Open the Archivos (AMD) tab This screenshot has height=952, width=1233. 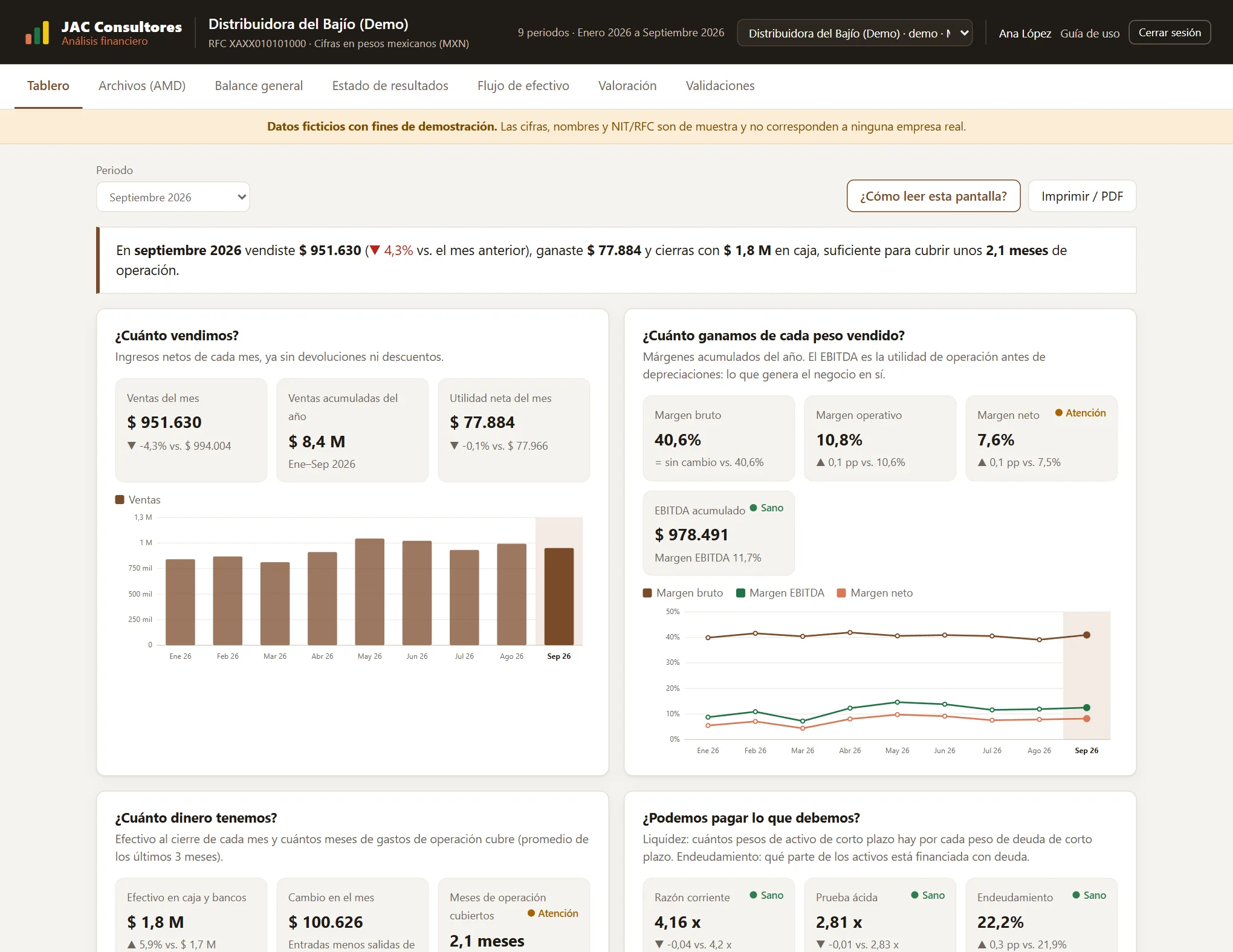142,86
